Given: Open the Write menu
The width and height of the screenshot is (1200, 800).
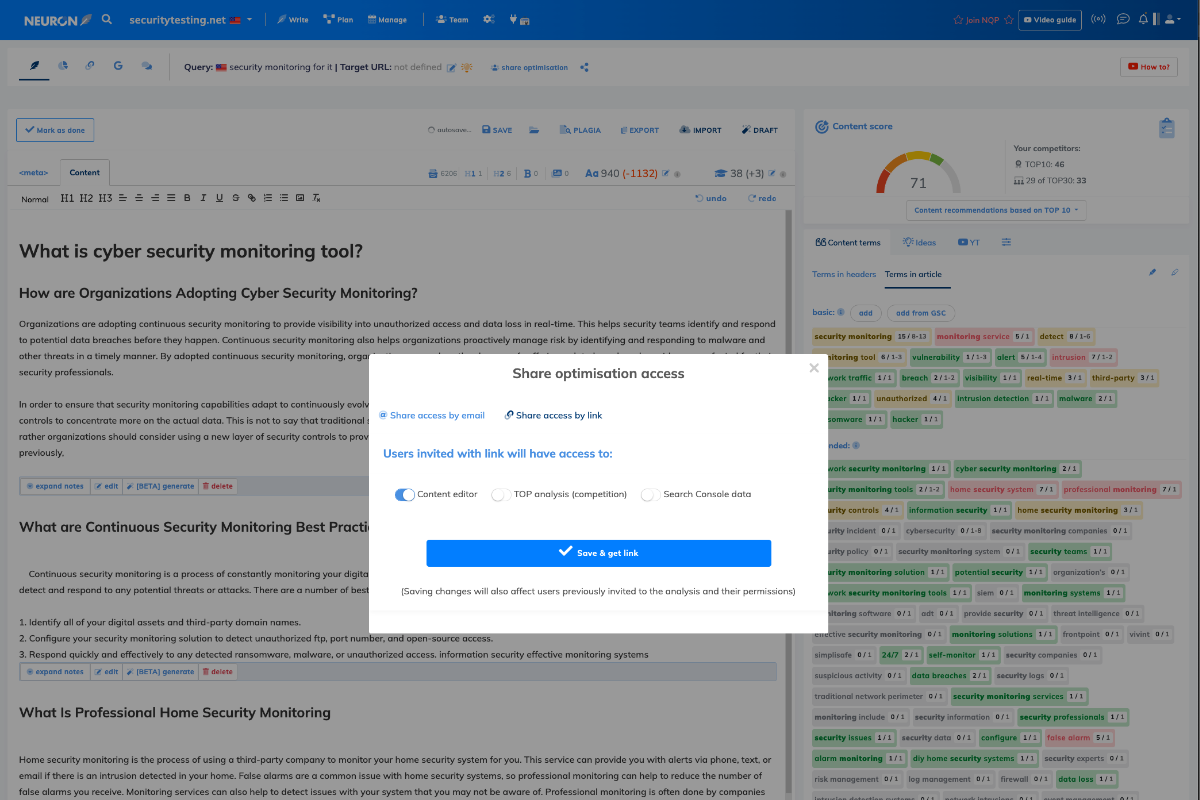Looking at the screenshot, I should coord(293,19).
